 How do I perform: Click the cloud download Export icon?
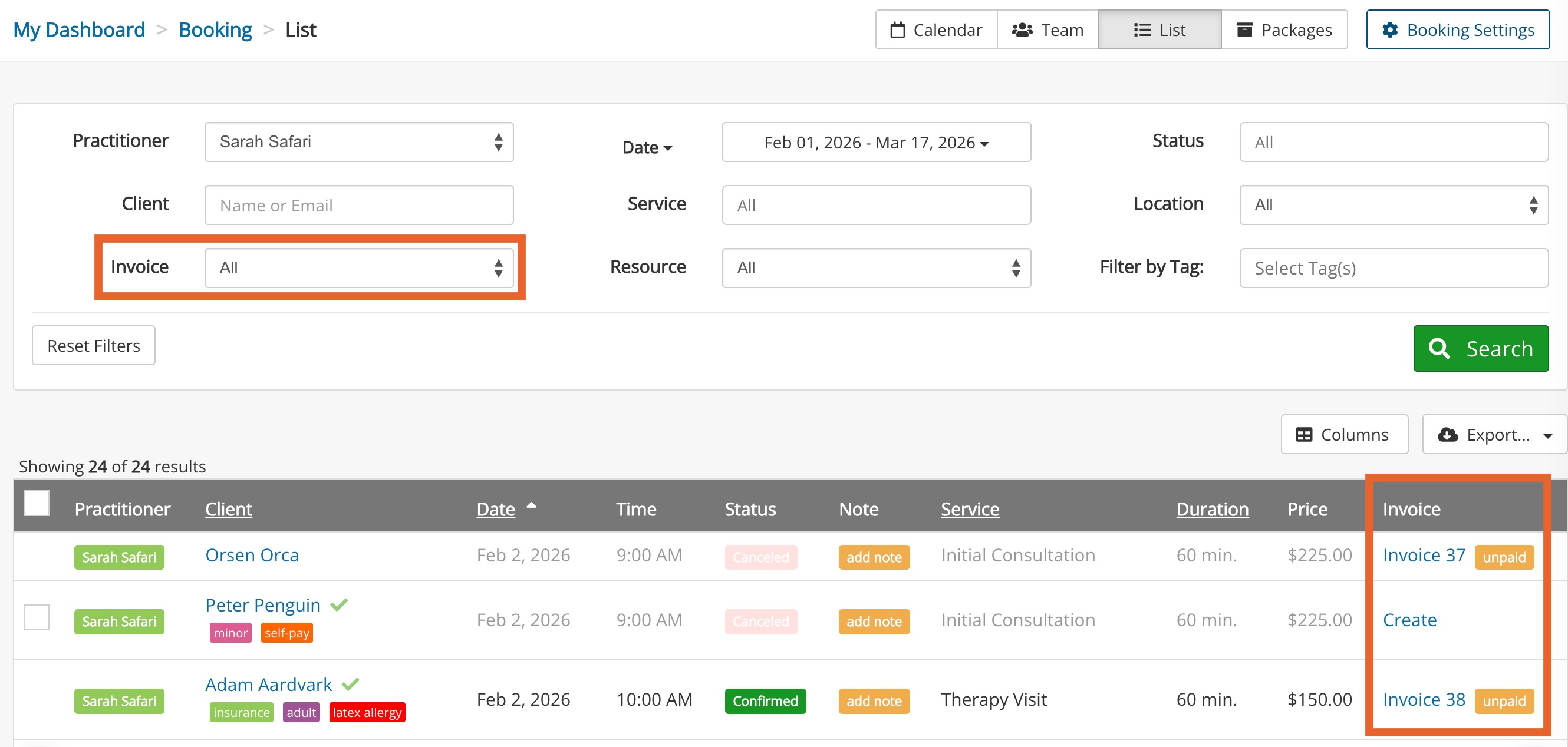click(1448, 434)
